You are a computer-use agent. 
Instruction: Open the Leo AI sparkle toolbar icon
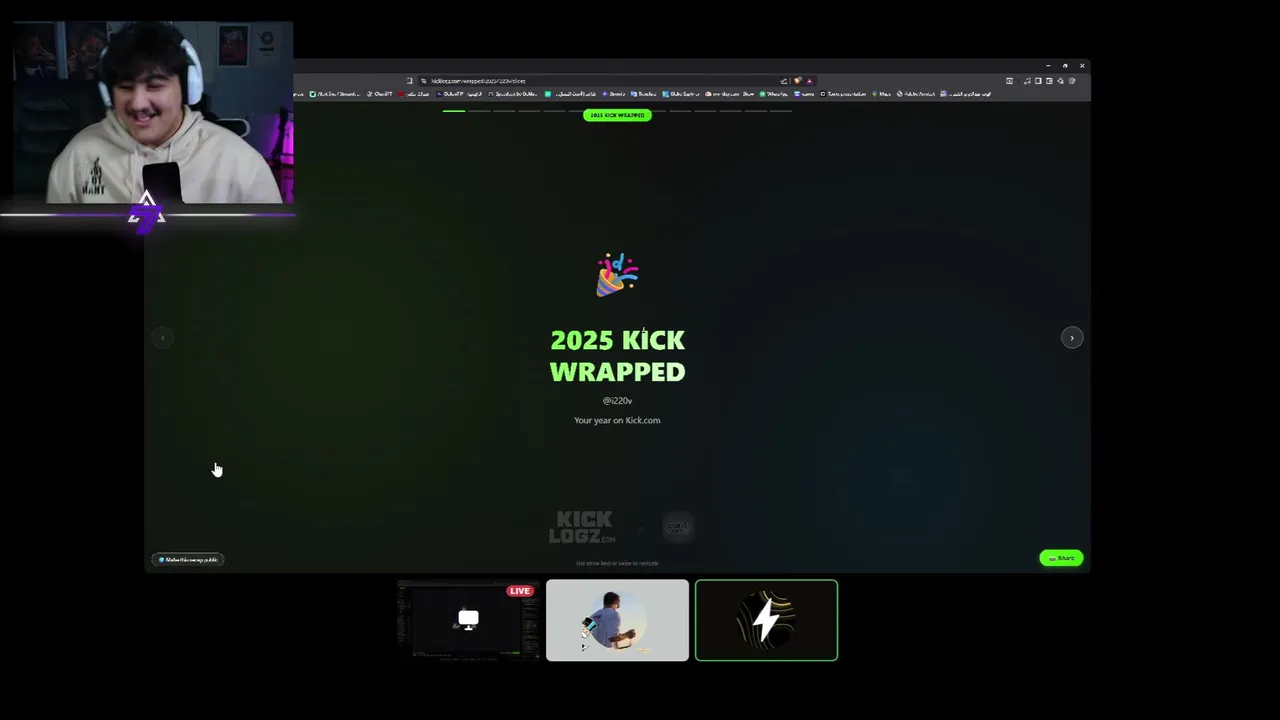1061,81
